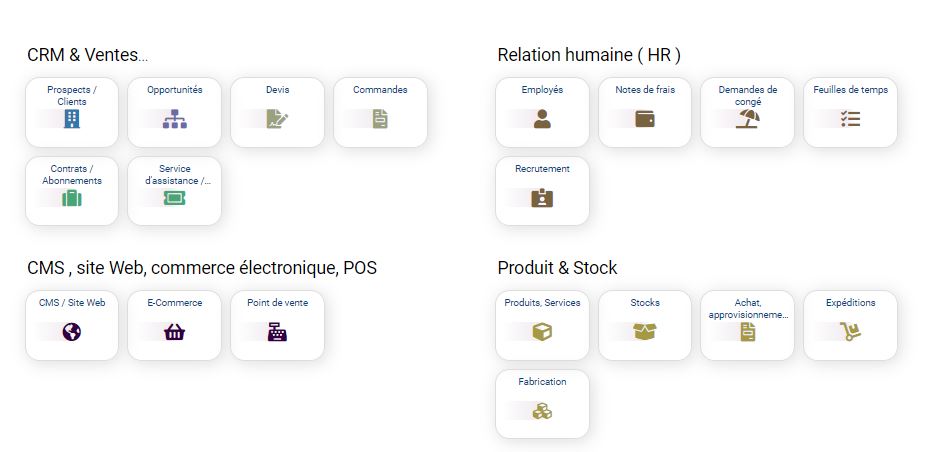Click the E-Commerce basket icon
Screen dimensions: 941x452
pyautogui.click(x=175, y=332)
